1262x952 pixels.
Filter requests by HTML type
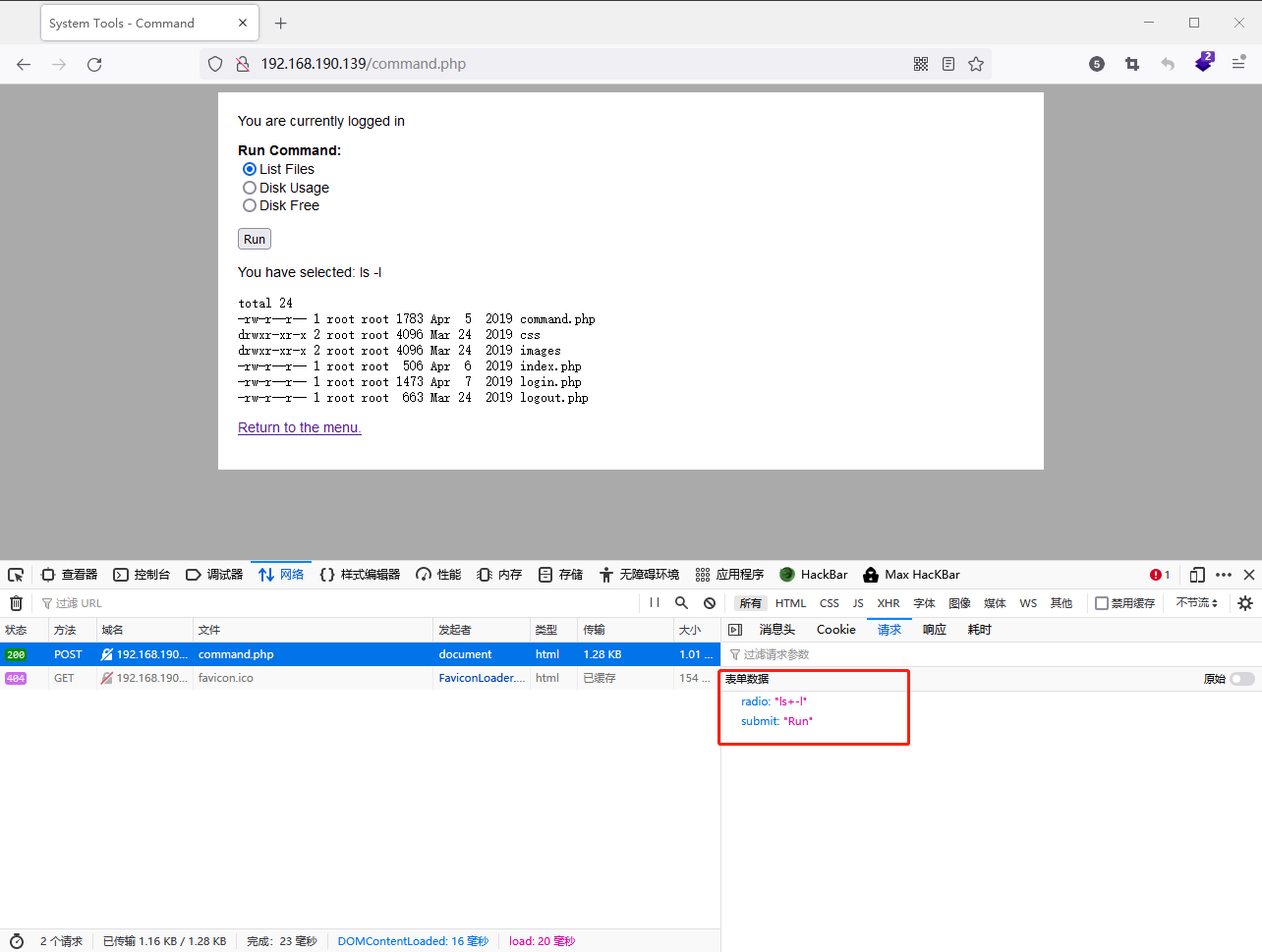coord(790,603)
